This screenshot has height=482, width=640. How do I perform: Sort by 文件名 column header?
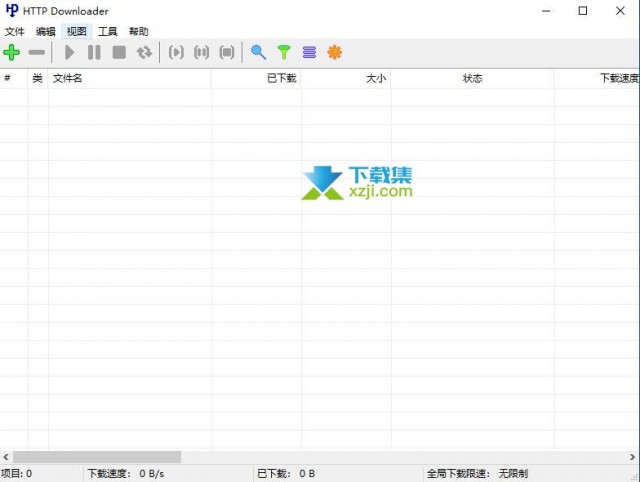click(x=130, y=78)
